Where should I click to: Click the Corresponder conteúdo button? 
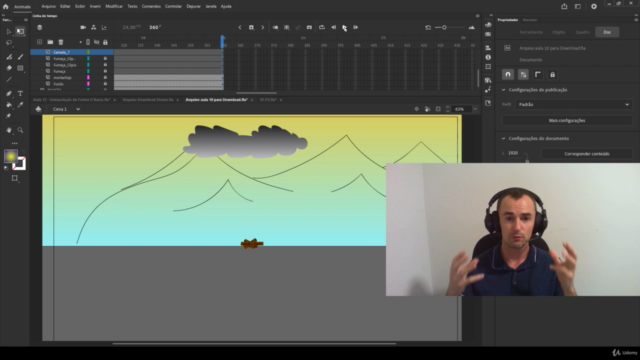pos(587,154)
